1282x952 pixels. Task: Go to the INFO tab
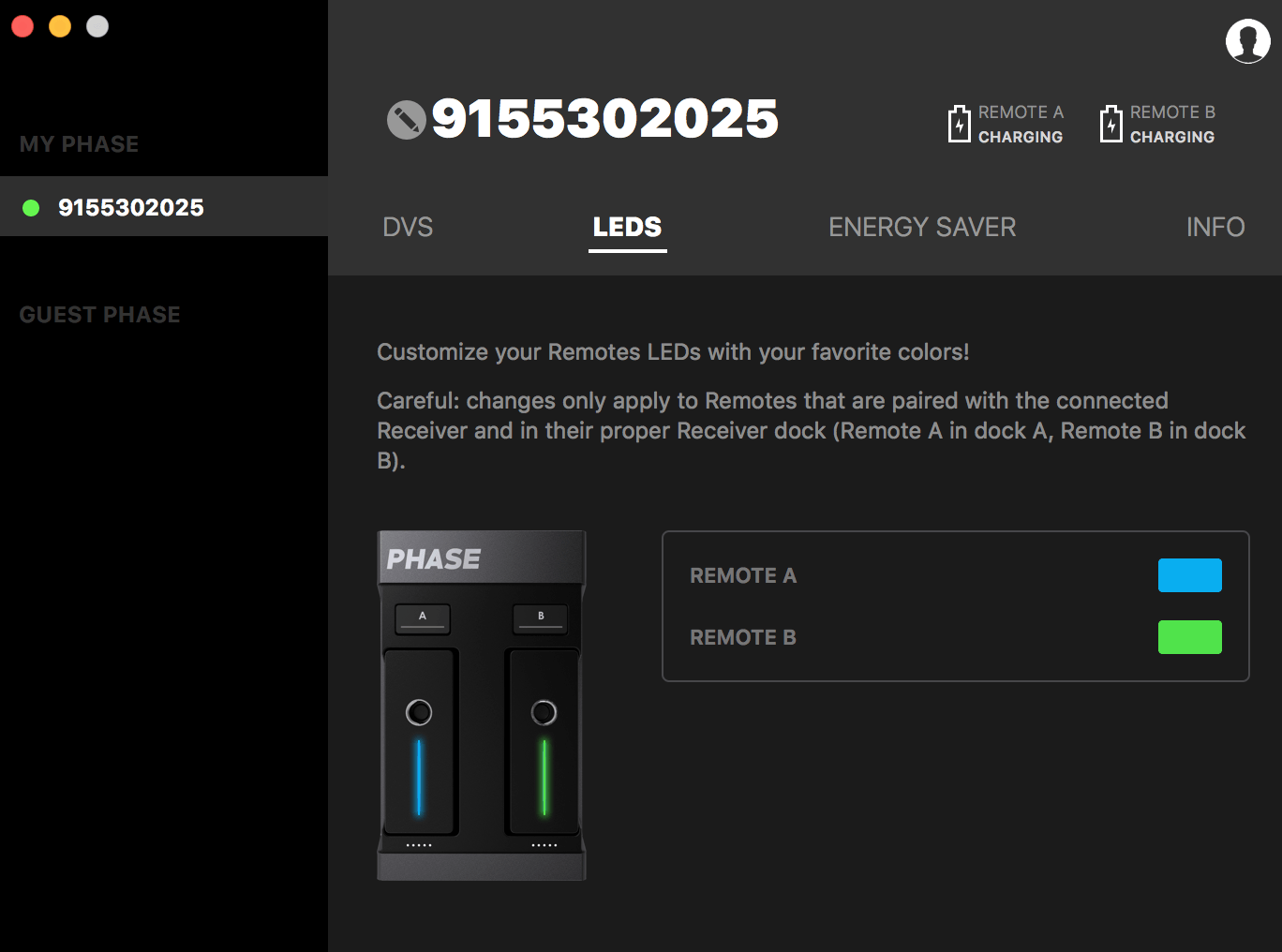pyautogui.click(x=1215, y=227)
